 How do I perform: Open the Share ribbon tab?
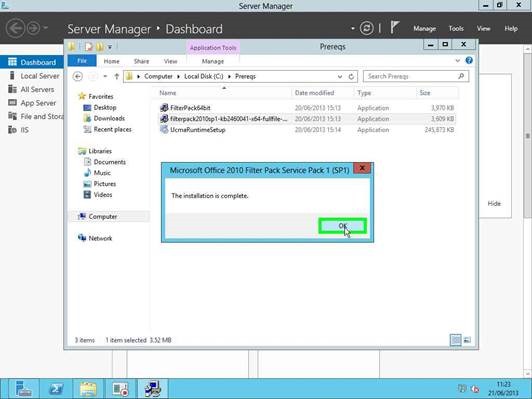tap(141, 61)
